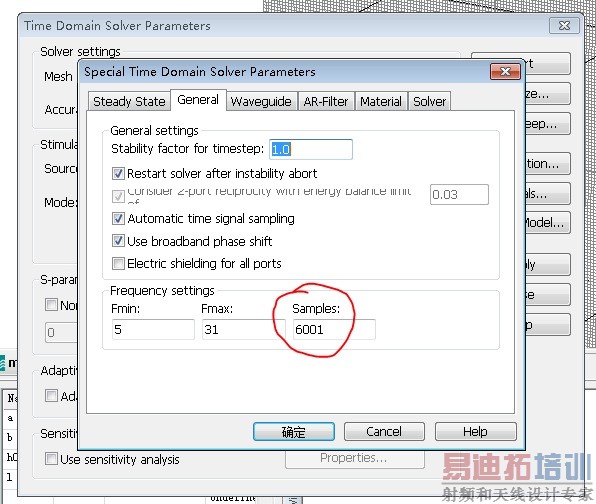Open the Help button

coord(476,432)
